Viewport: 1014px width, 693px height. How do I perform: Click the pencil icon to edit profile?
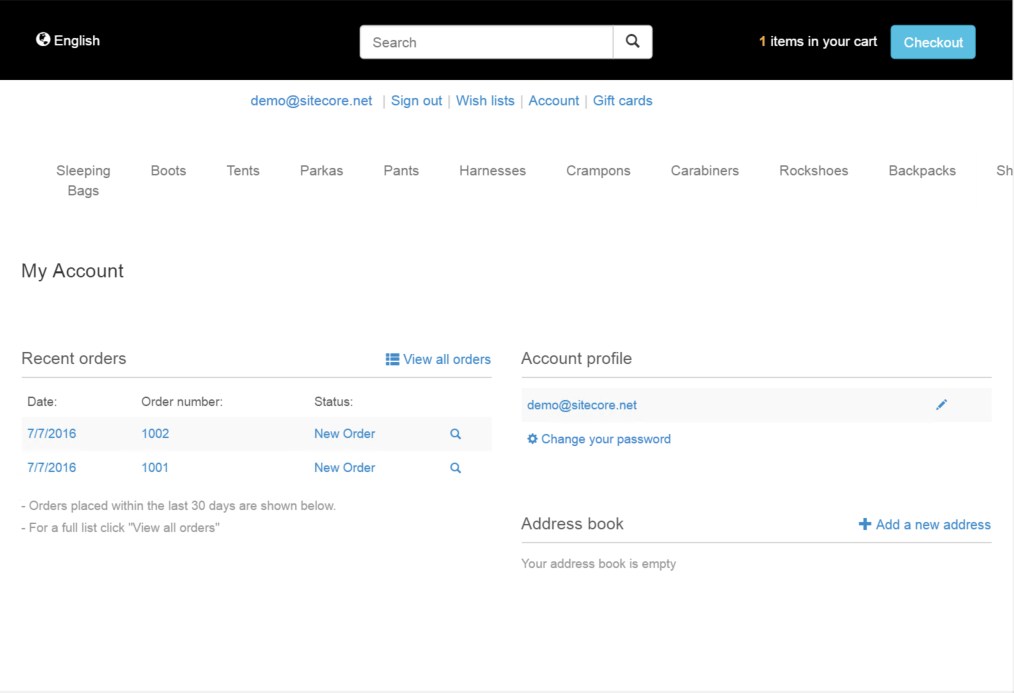(x=941, y=405)
